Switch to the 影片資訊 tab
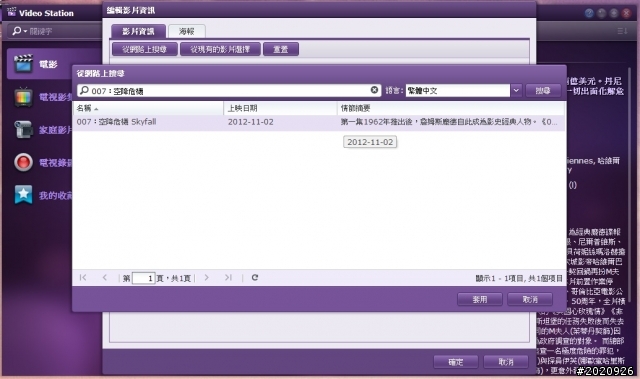The width and height of the screenshot is (640, 379). pyautogui.click(x=138, y=31)
